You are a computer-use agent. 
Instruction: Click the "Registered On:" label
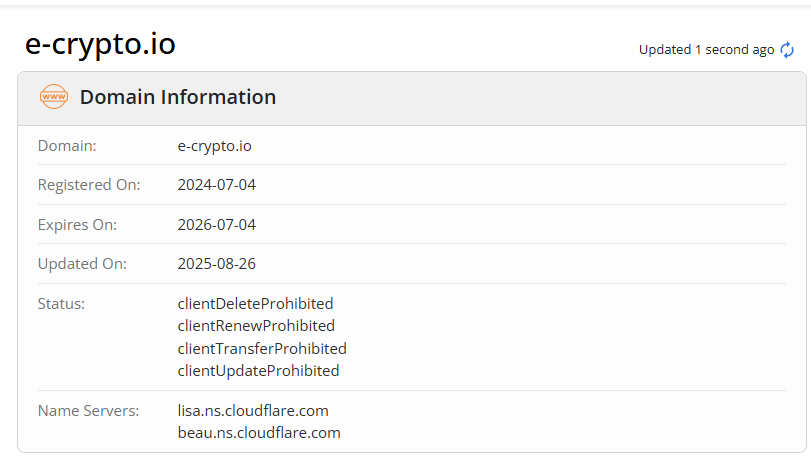tap(89, 185)
